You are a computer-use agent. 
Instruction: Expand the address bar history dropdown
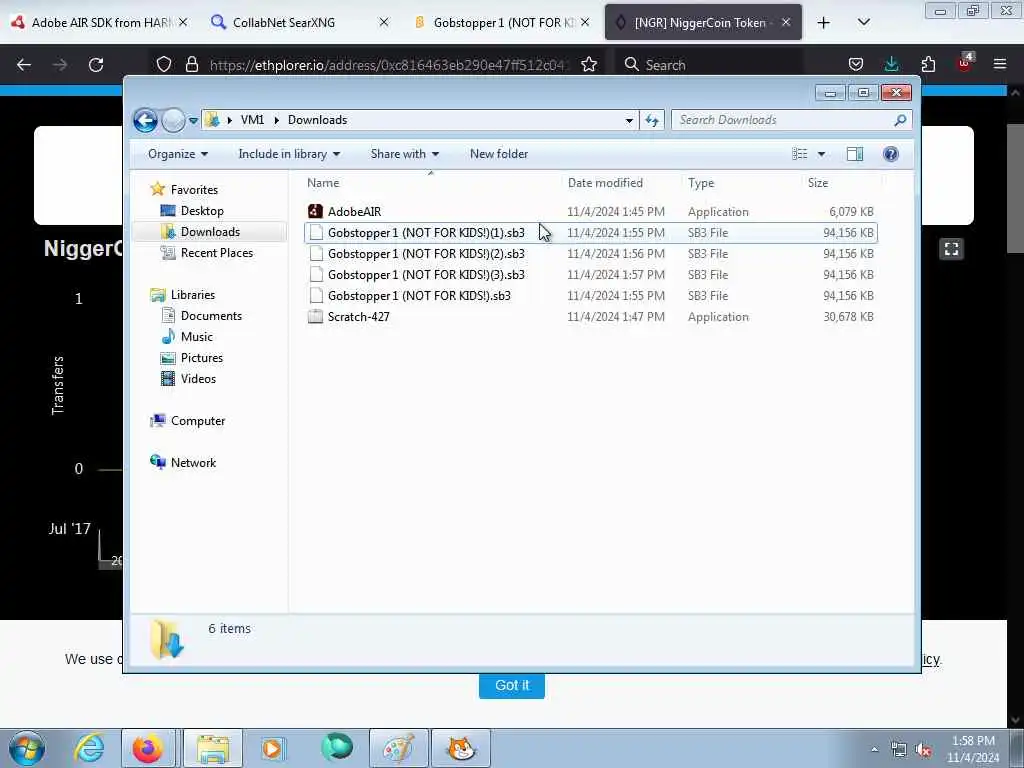(629, 120)
